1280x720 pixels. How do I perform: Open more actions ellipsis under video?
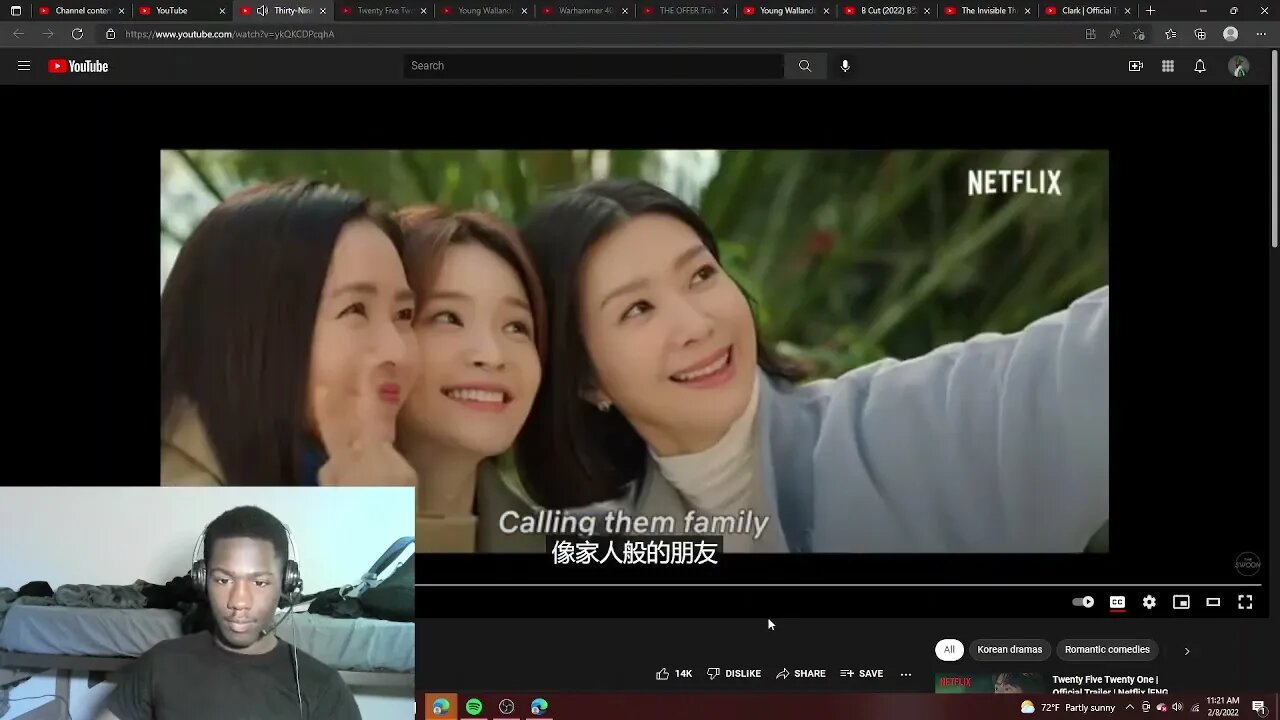[x=906, y=674]
